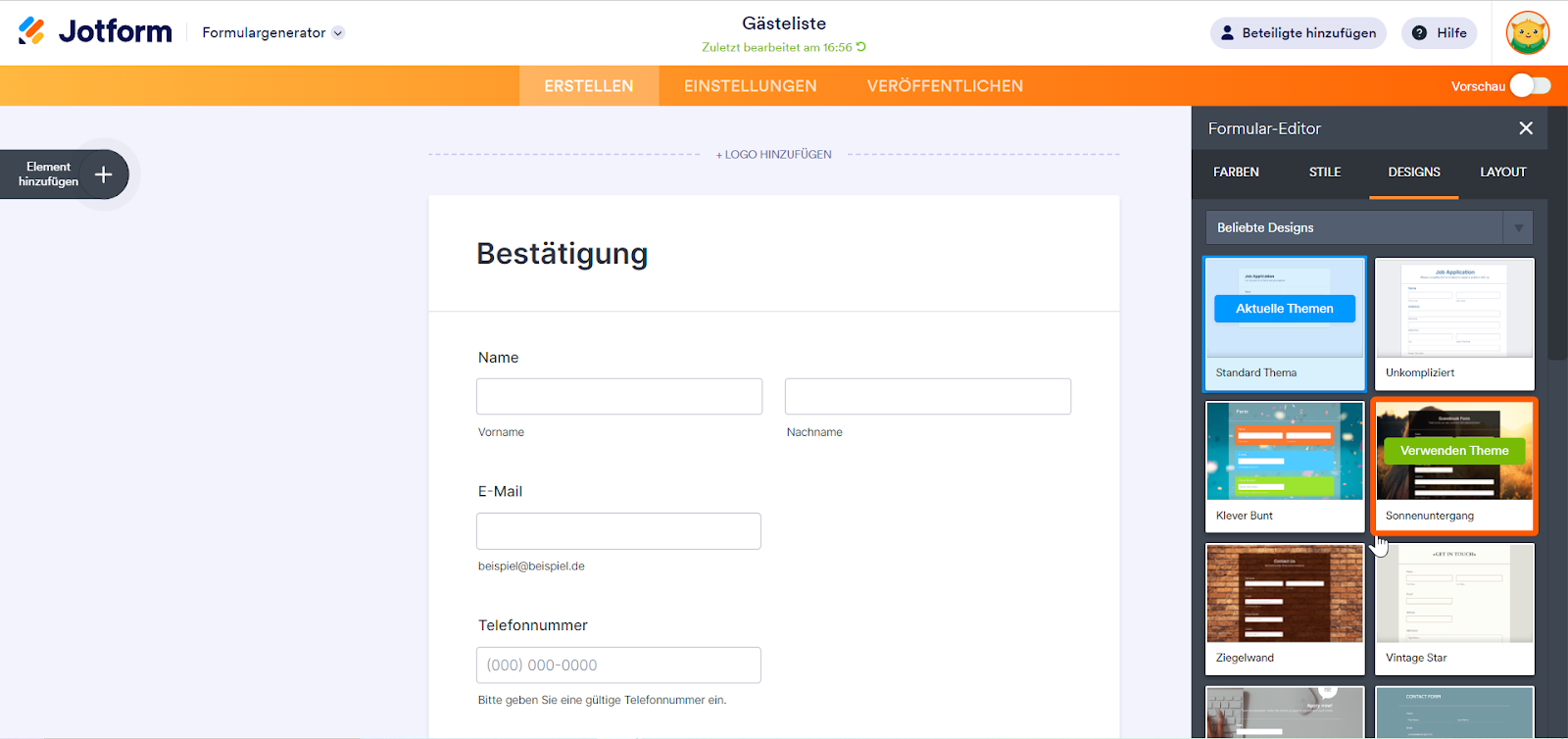1568x739 pixels.
Task: Switch to the EINSTELLUNGEN tab
Action: pyautogui.click(x=750, y=86)
